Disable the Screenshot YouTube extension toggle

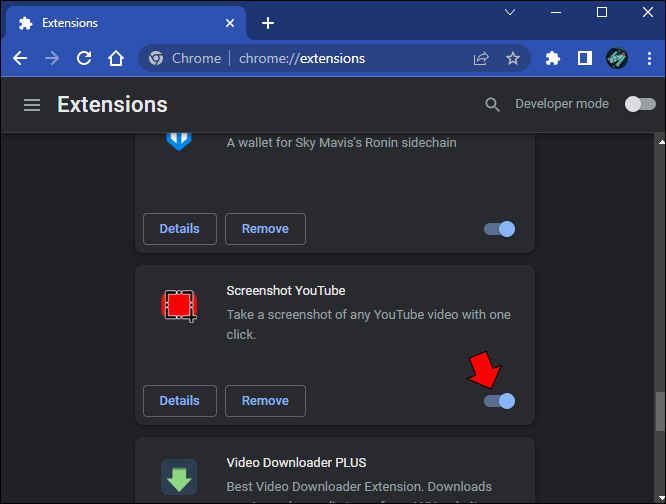pyautogui.click(x=500, y=401)
